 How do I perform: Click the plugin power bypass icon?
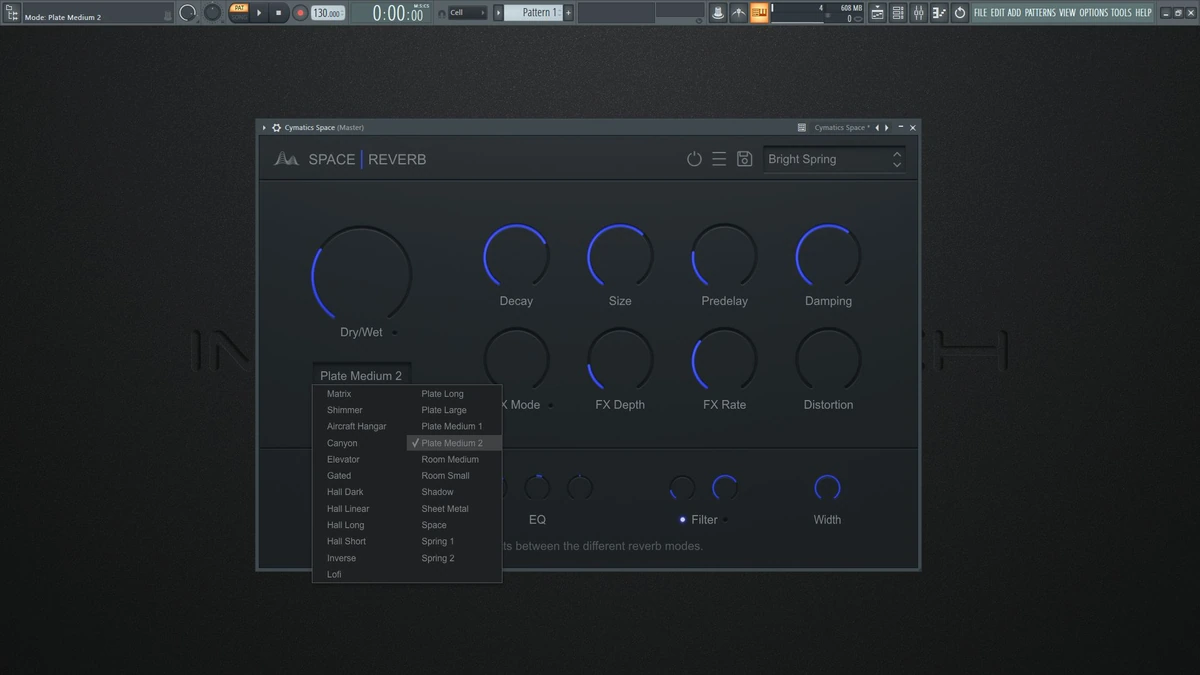point(694,159)
